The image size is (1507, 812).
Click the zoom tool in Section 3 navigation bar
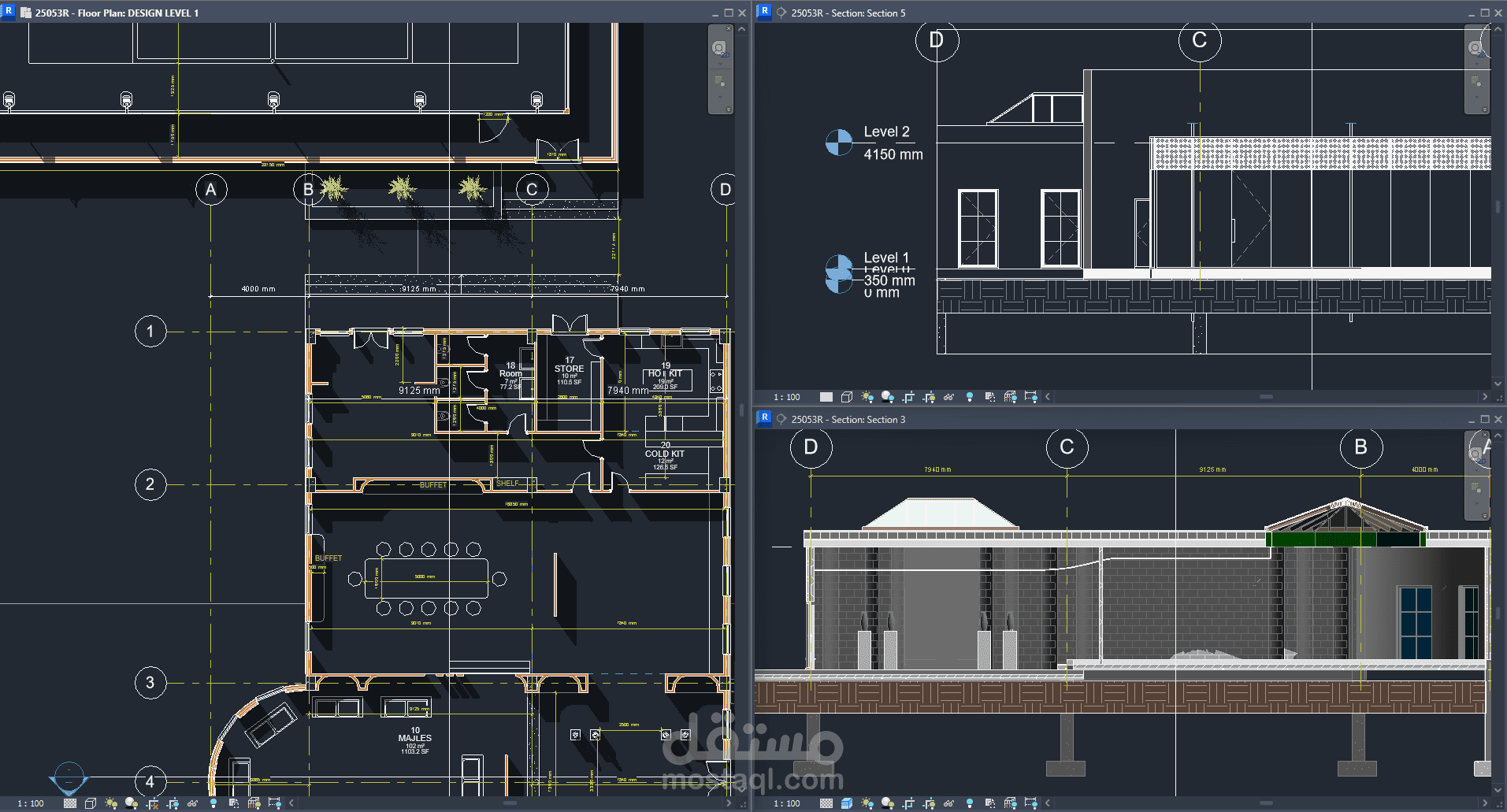1476,488
